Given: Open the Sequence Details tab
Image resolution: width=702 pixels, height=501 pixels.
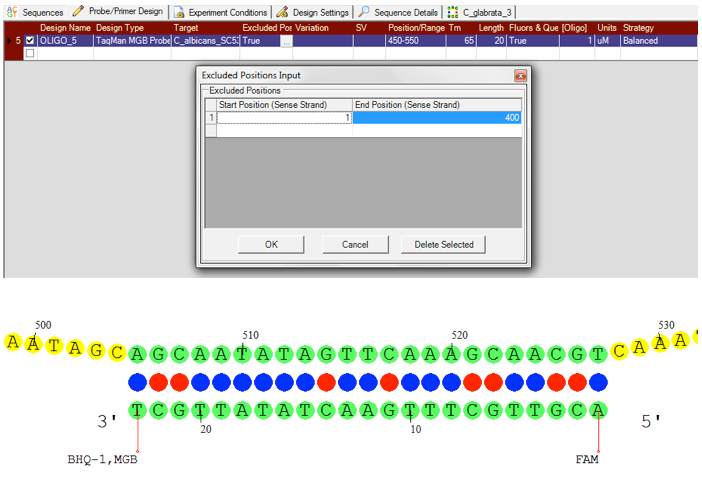Looking at the screenshot, I should [405, 12].
